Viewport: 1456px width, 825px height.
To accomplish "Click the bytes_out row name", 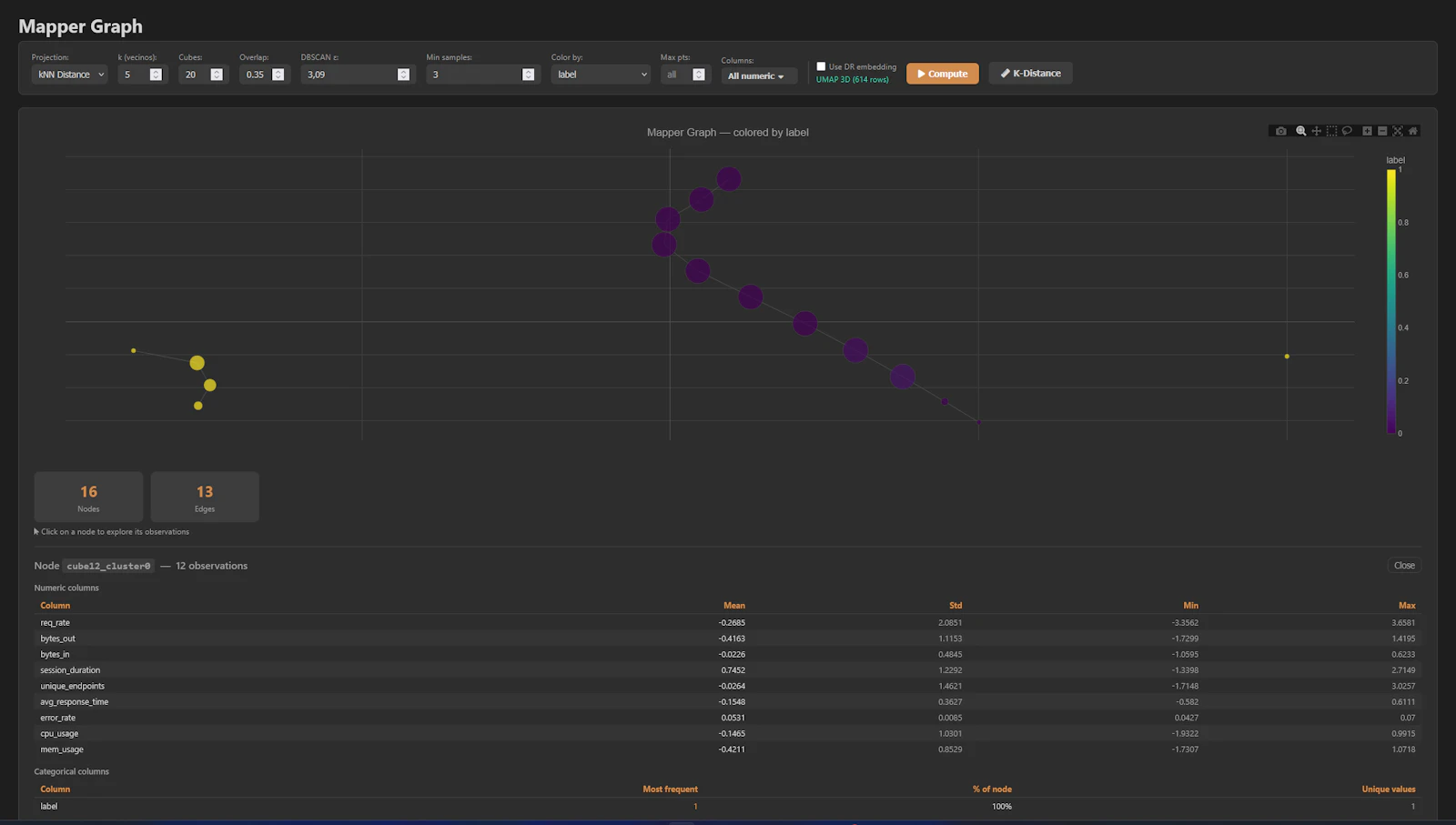I will (57, 639).
